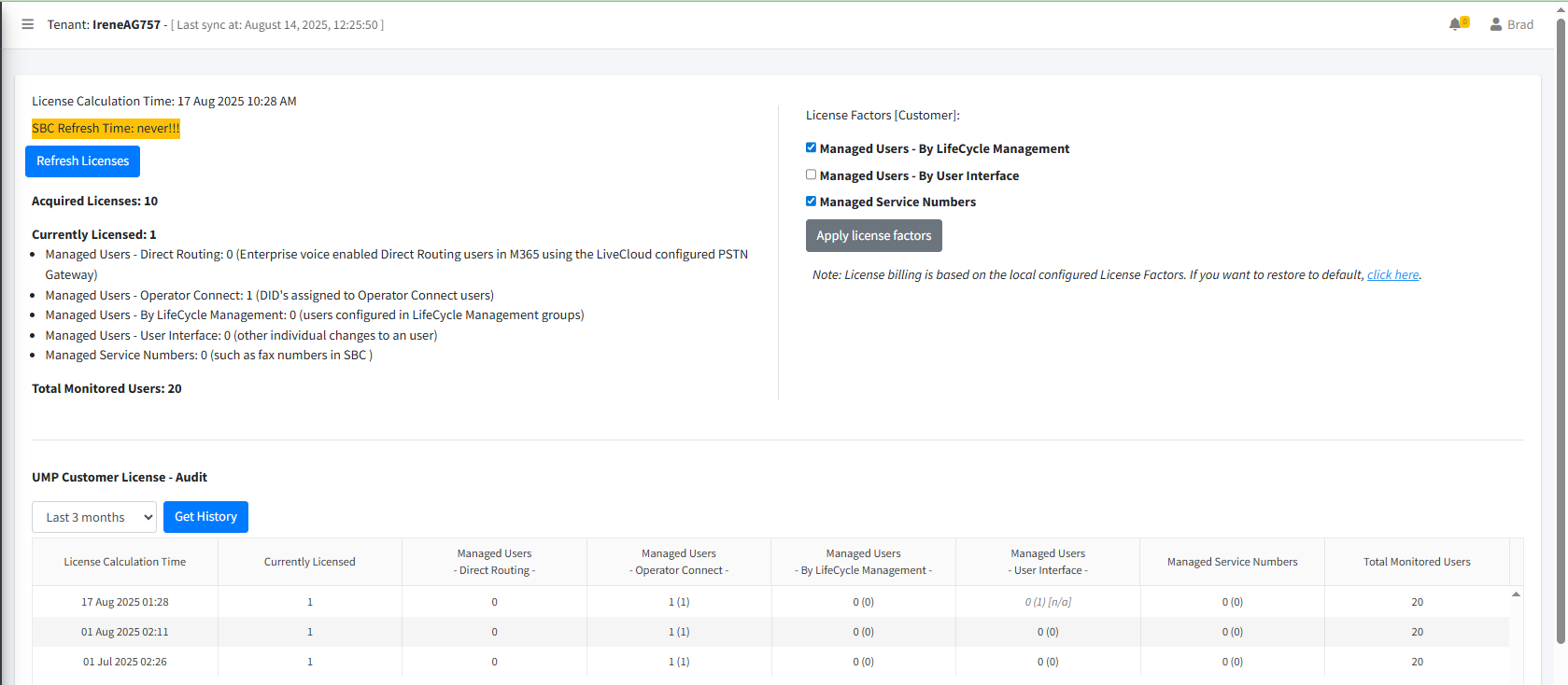Open the Brad user profile menu
The width and height of the screenshot is (1568, 685).
[x=1511, y=24]
